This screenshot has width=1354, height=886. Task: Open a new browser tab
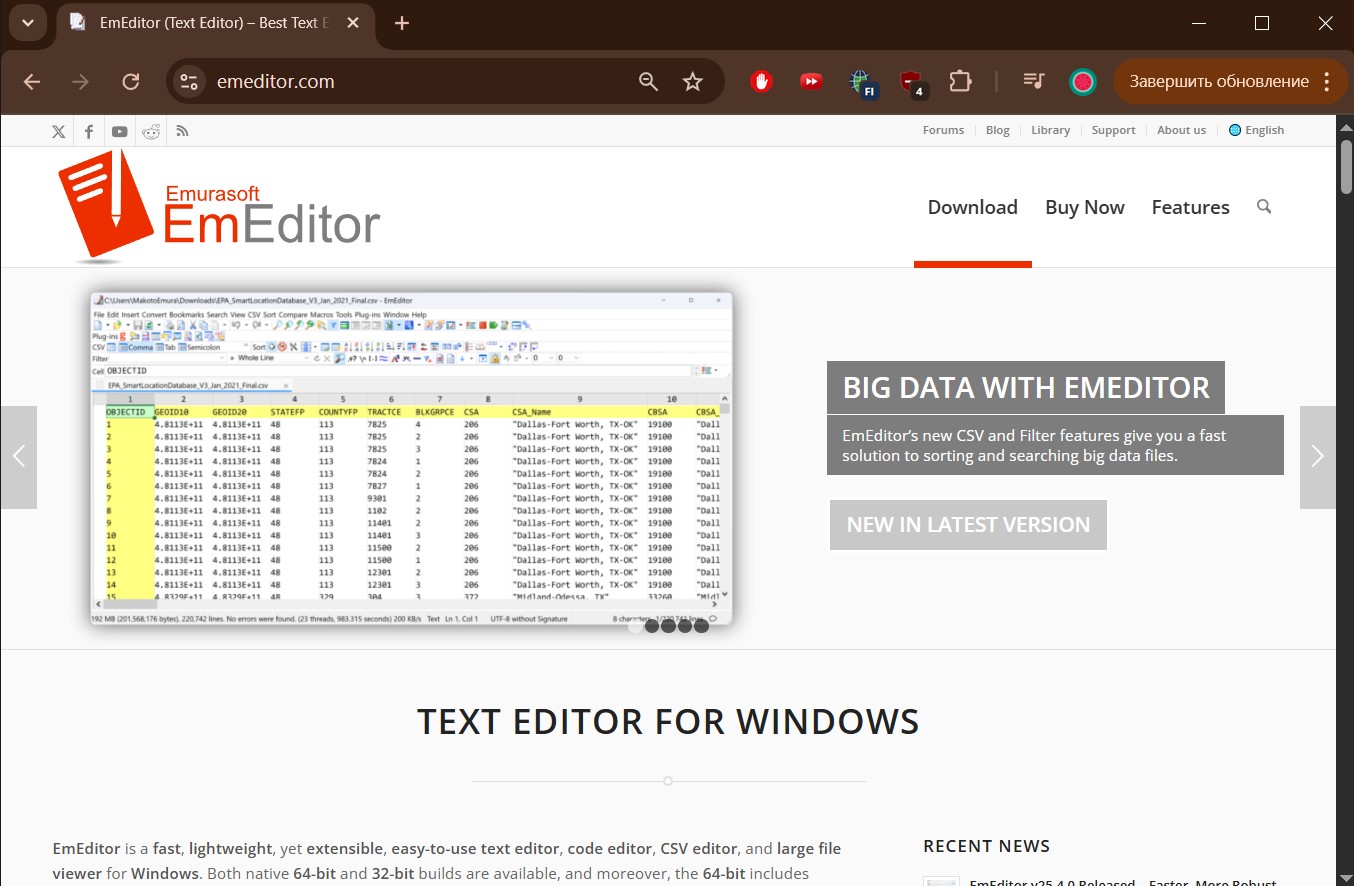402,23
